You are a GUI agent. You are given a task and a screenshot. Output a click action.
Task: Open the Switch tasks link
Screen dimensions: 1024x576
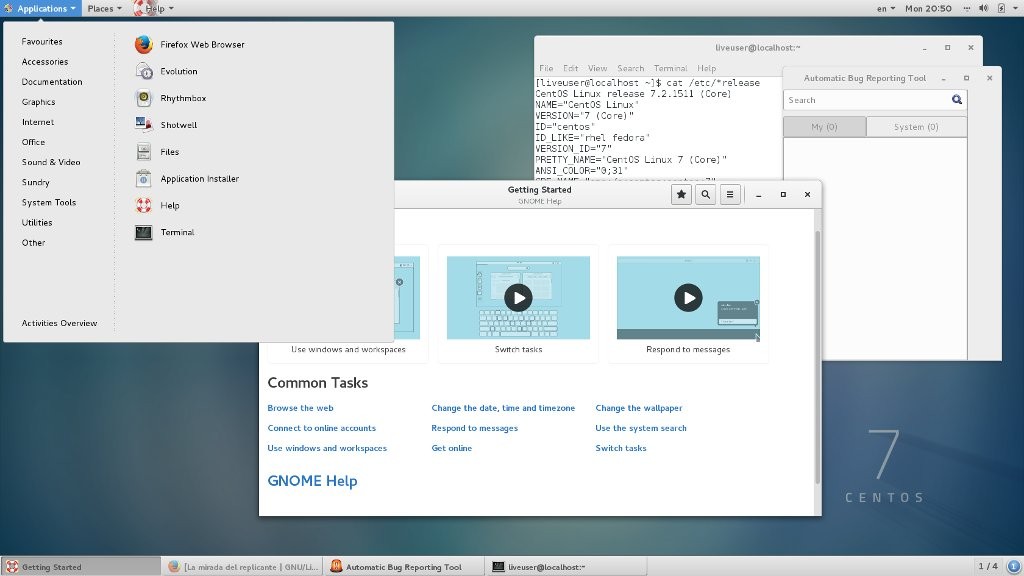pyautogui.click(x=620, y=448)
